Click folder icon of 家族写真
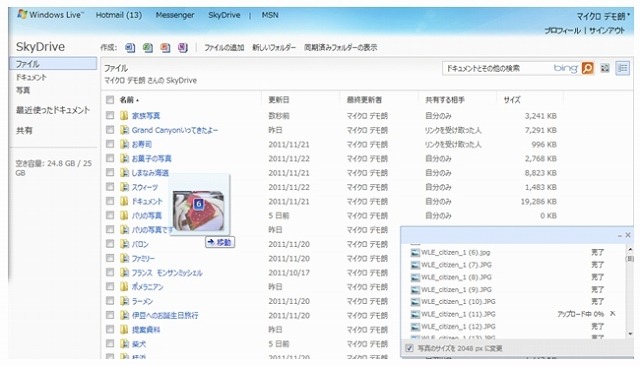Screen dimensions: 640x366 (124, 116)
